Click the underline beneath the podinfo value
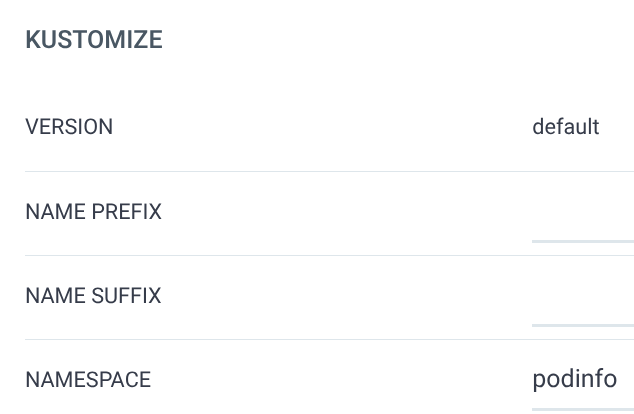Image resolution: width=634 pixels, height=414 pixels. 582,408
